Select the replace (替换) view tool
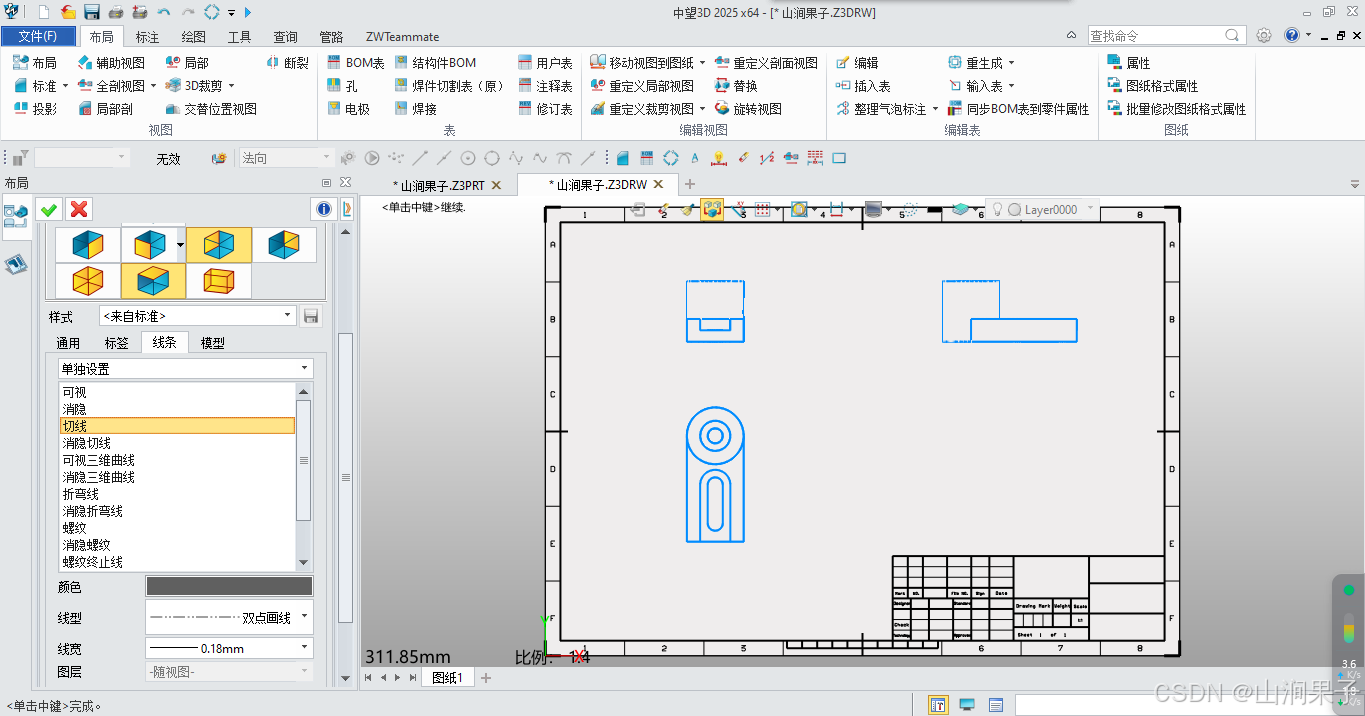This screenshot has height=716, width=1365. tap(736, 86)
